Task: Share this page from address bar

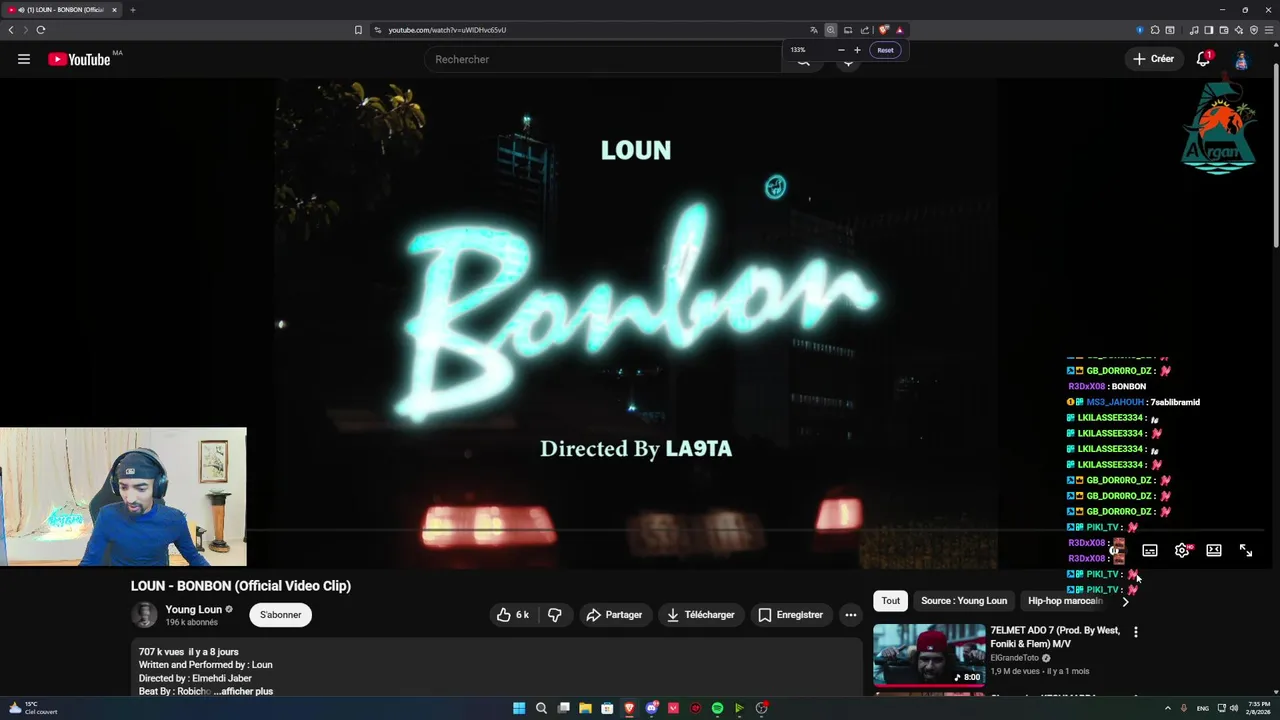Action: click(865, 30)
